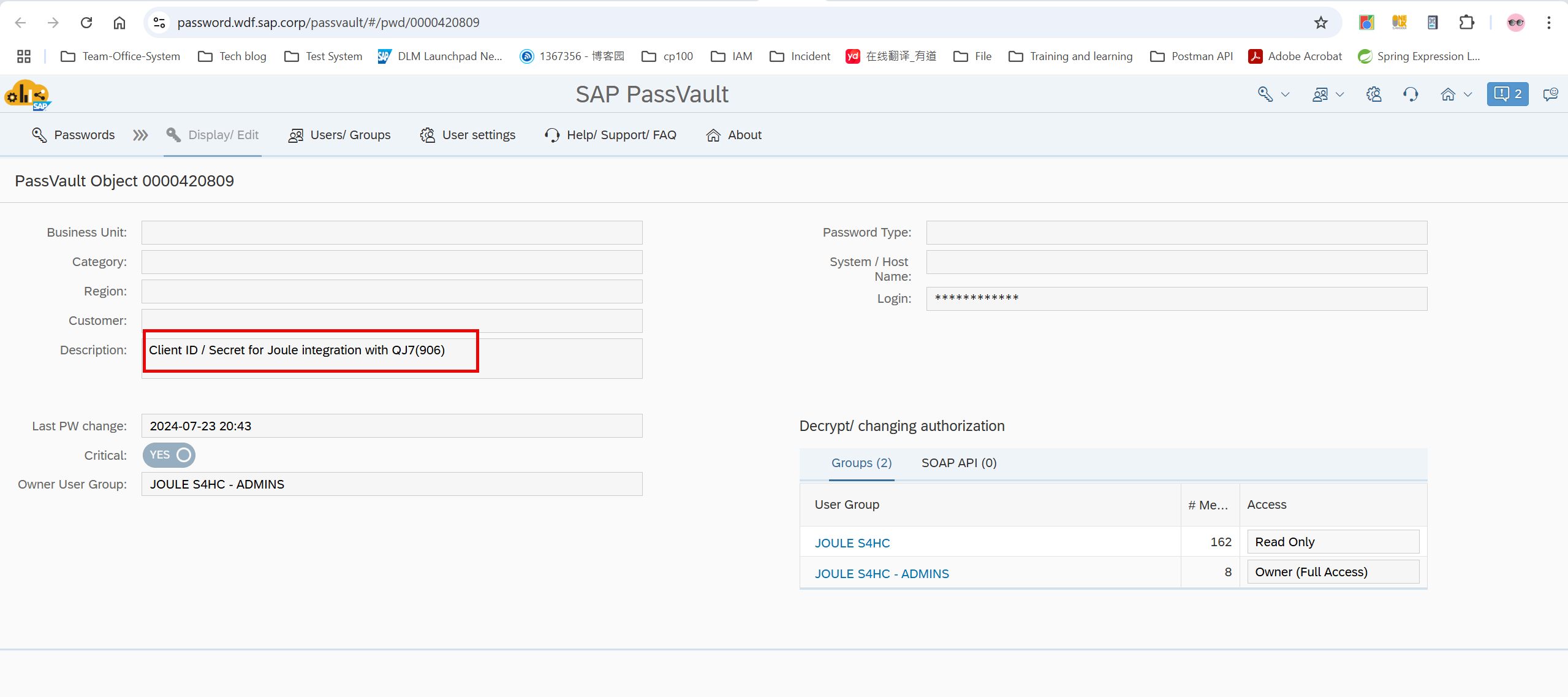
Task: Open Postman API bookmark folder
Action: click(x=1192, y=56)
